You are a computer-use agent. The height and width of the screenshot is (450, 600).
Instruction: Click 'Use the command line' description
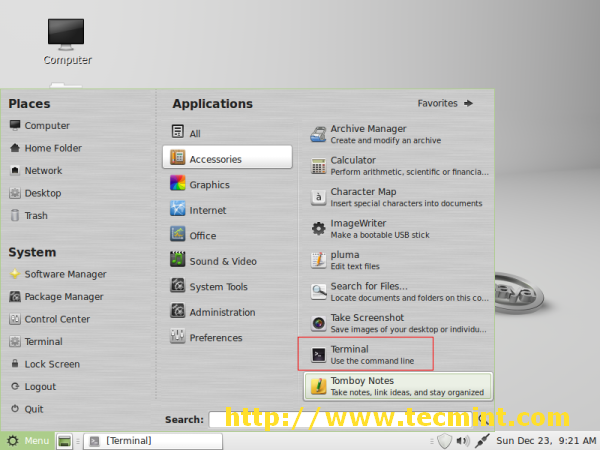(x=372, y=361)
